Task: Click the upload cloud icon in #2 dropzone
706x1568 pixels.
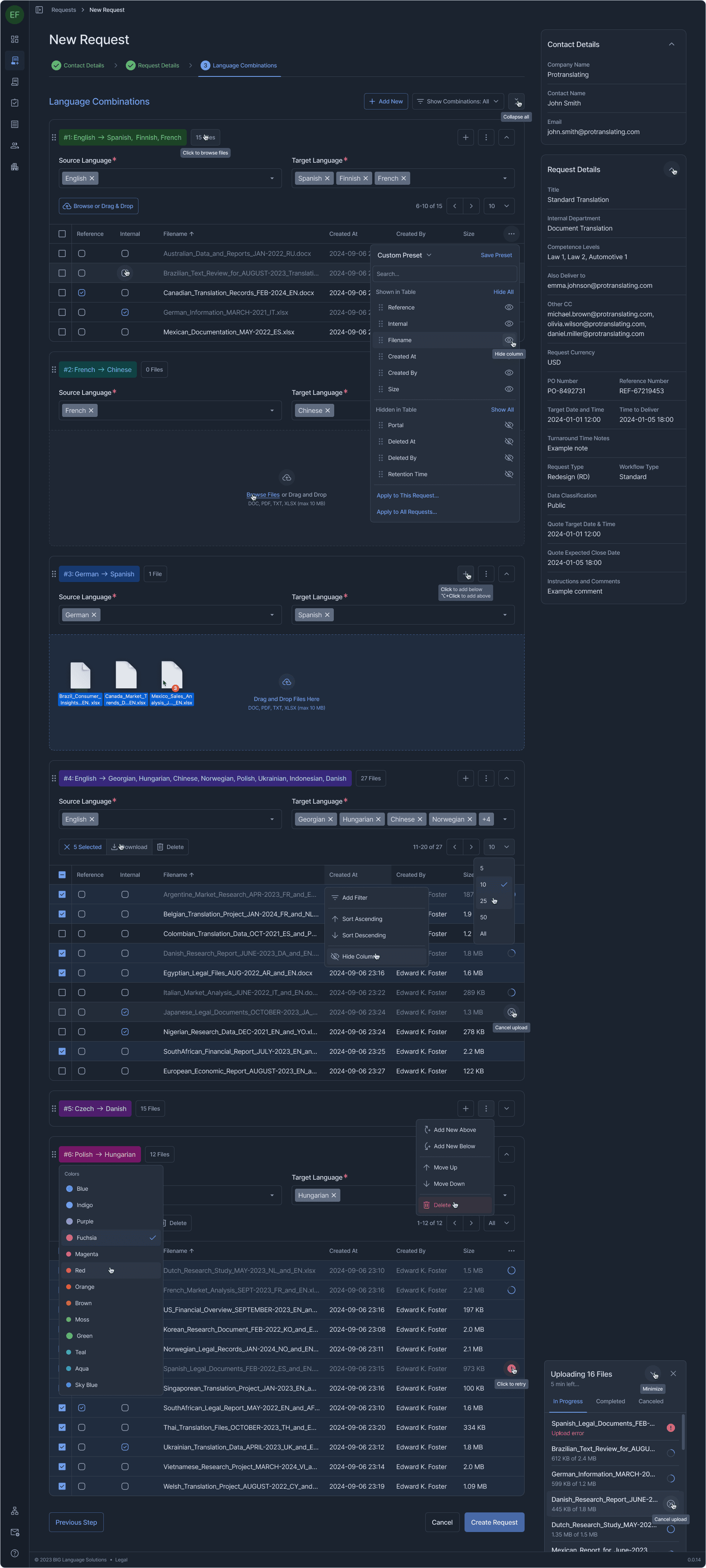Action: [287, 478]
